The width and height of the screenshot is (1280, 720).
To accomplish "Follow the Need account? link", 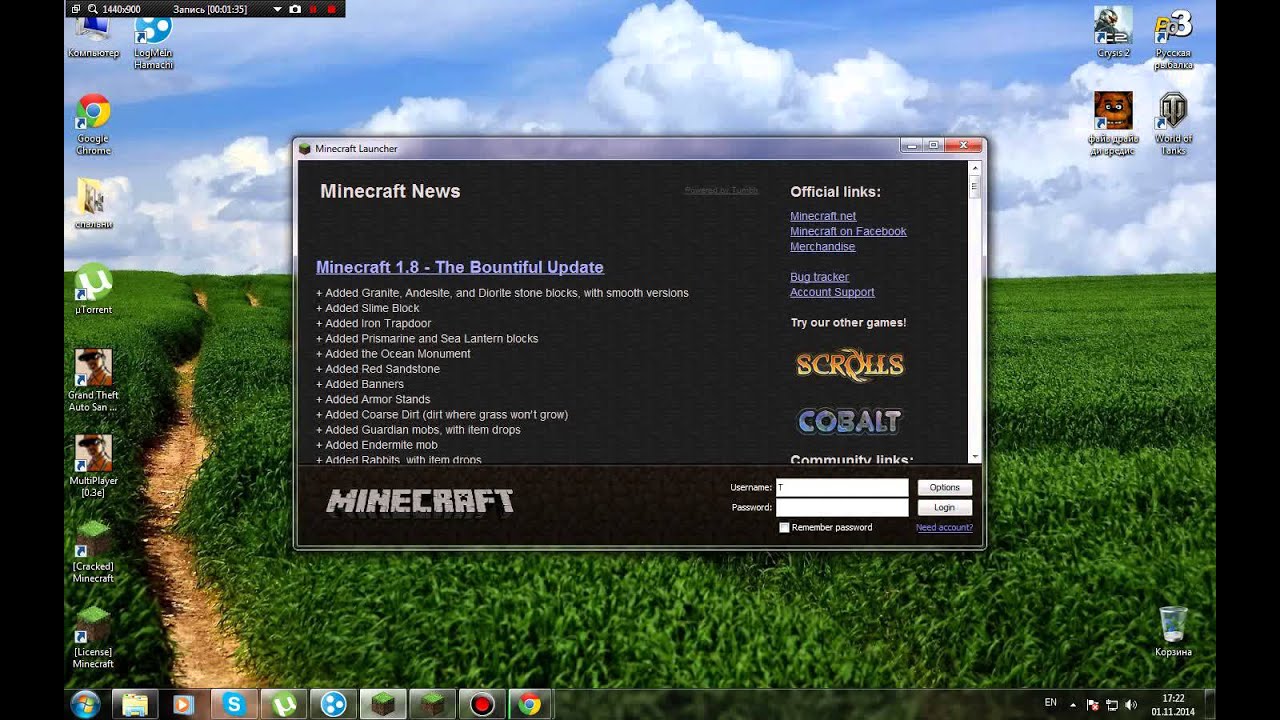I will (944, 527).
